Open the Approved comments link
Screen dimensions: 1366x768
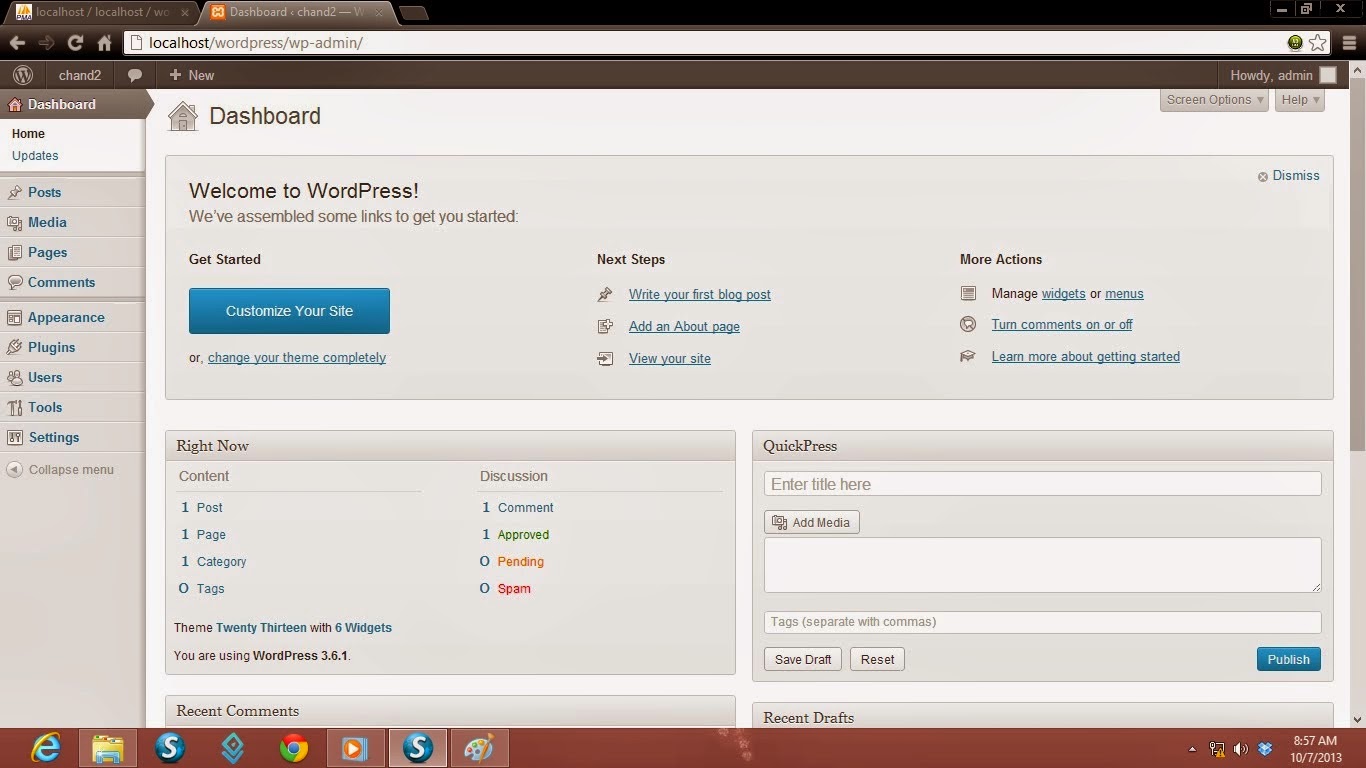tap(523, 534)
